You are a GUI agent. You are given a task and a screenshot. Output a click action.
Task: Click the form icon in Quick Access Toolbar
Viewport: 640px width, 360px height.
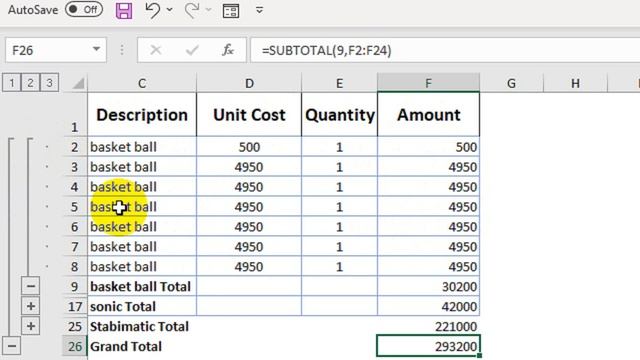231,10
